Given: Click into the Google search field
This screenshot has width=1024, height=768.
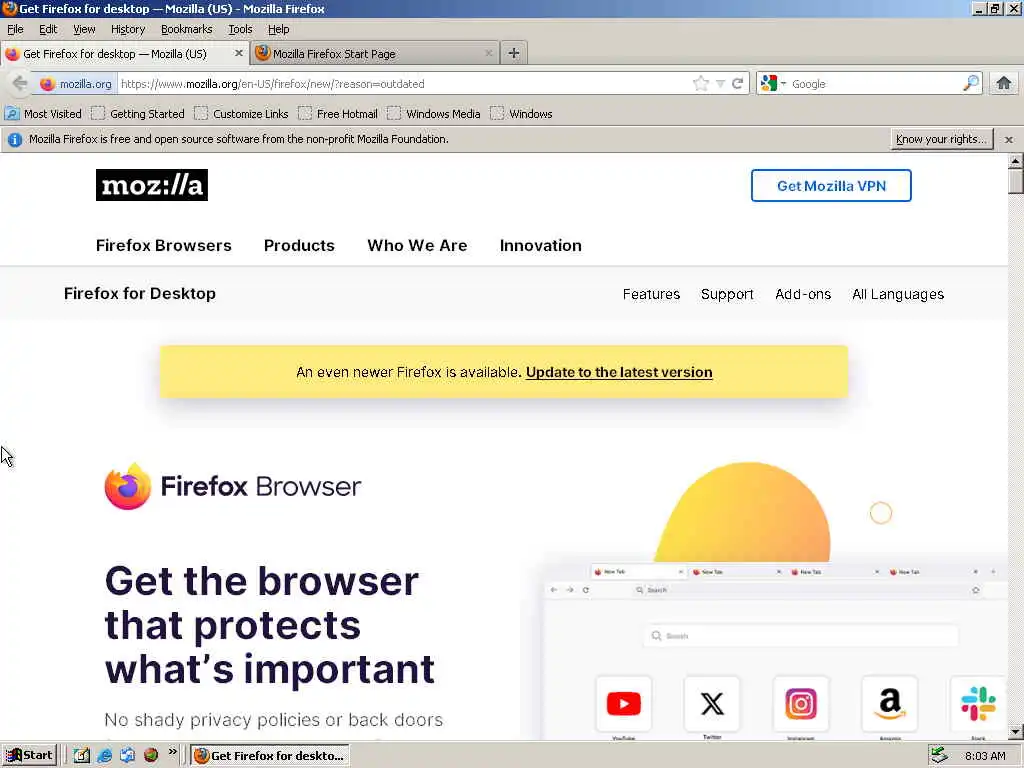Looking at the screenshot, I should [x=875, y=84].
